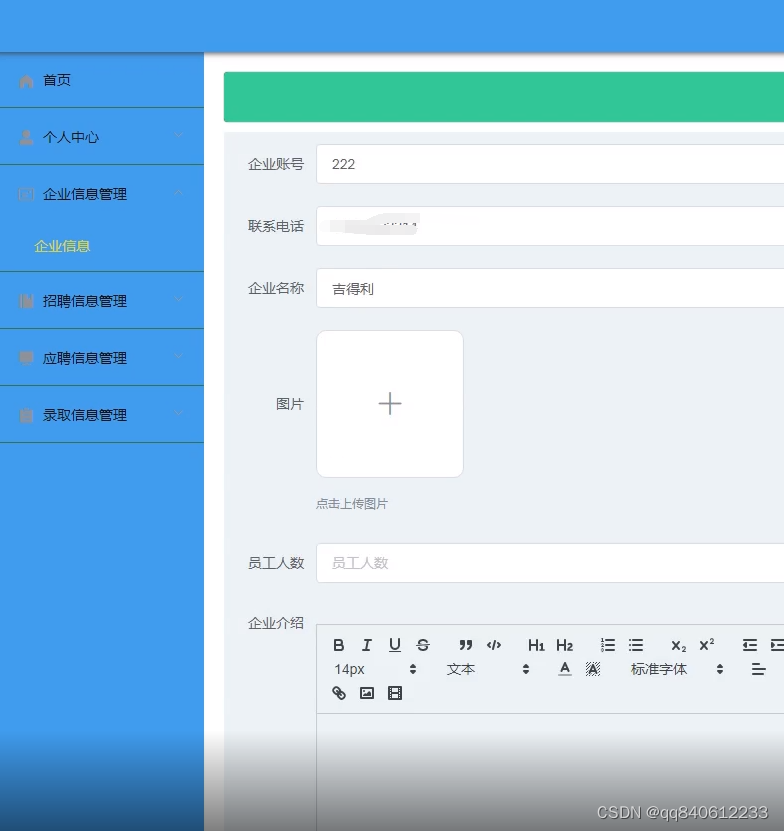Click the icon beside 企业信息管理
The height and width of the screenshot is (831, 784).
pyautogui.click(x=26, y=195)
